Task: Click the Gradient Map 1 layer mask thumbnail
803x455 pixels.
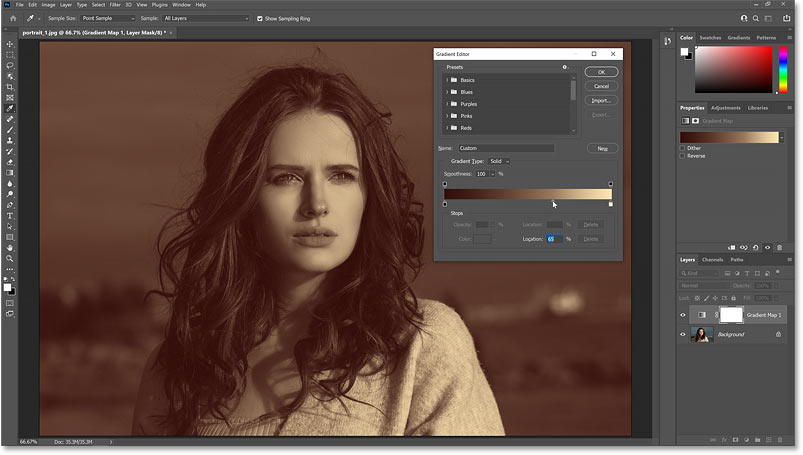Action: click(731, 315)
